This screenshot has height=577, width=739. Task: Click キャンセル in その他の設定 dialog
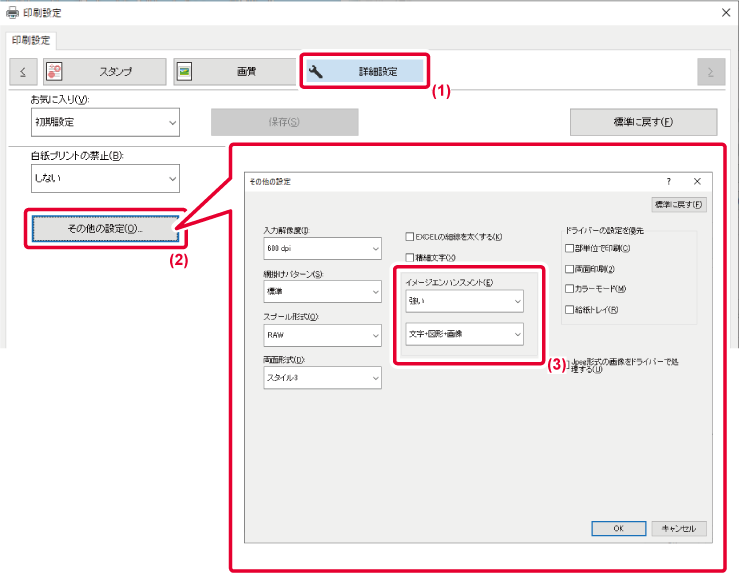(x=679, y=528)
